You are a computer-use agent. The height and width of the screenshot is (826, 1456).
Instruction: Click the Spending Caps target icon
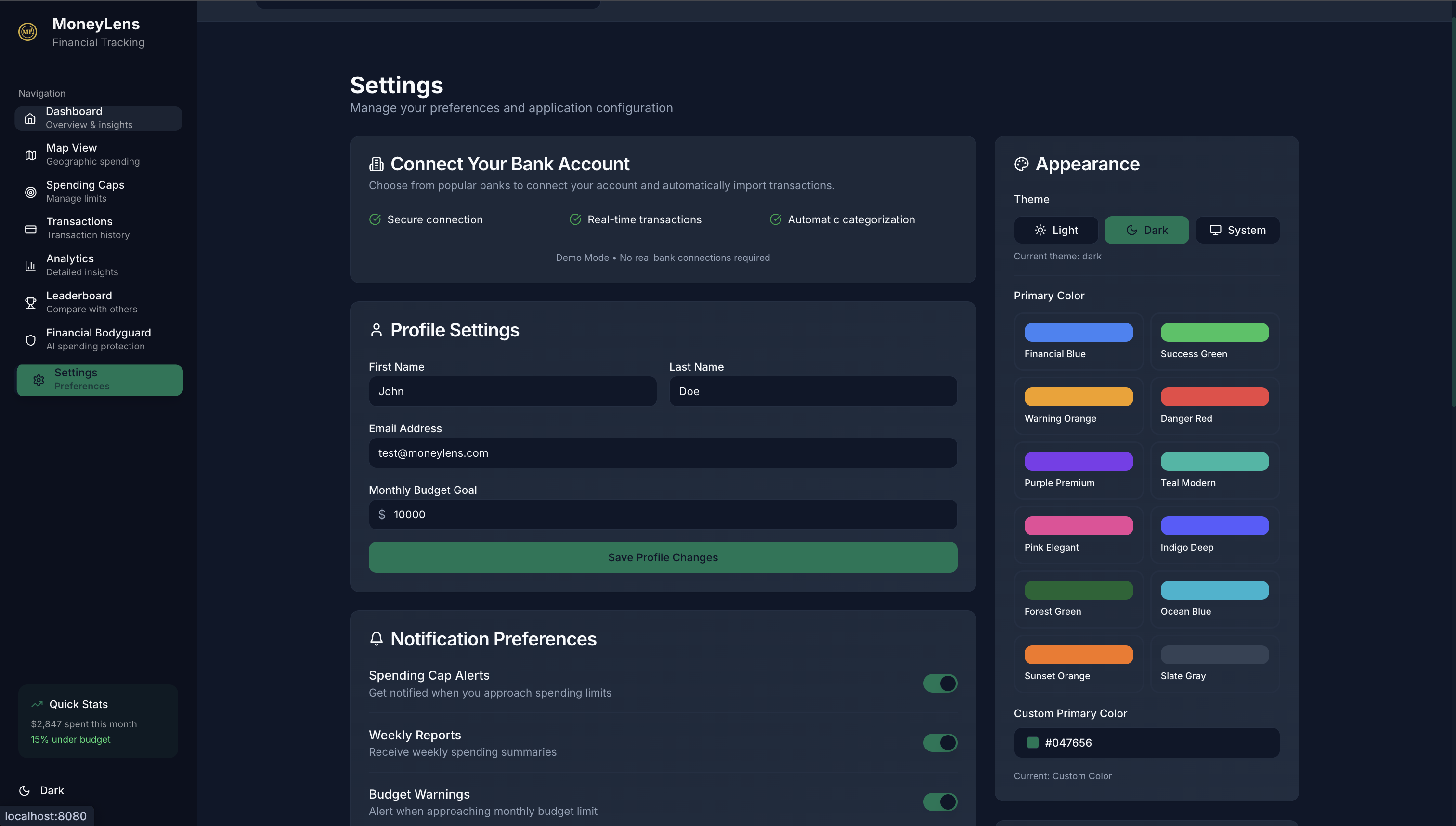coord(31,193)
